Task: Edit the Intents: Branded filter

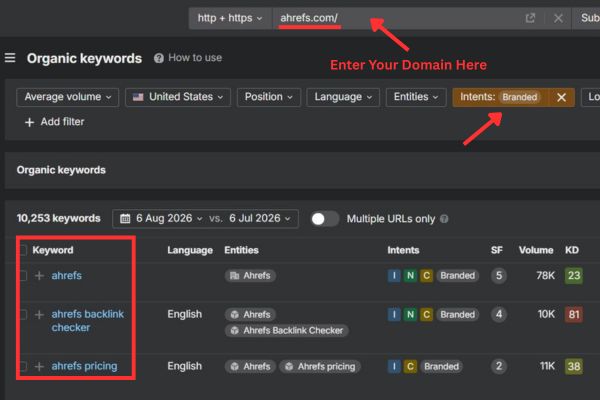Action: click(501, 97)
